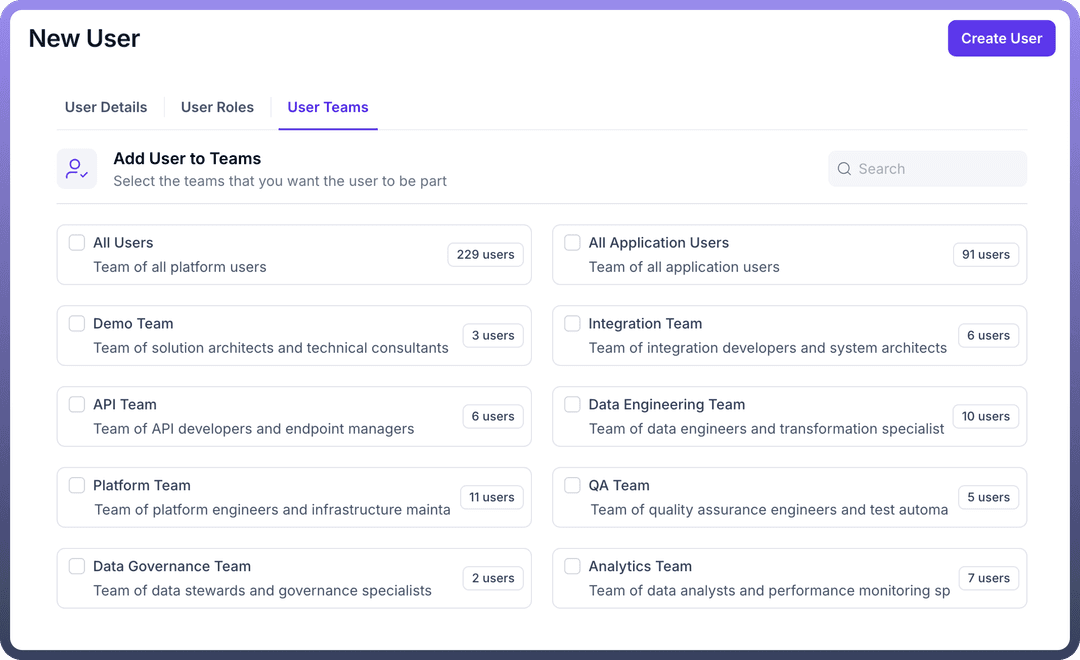Select the Platform Team checkbox
Image resolution: width=1080 pixels, height=660 pixels.
coord(77,486)
